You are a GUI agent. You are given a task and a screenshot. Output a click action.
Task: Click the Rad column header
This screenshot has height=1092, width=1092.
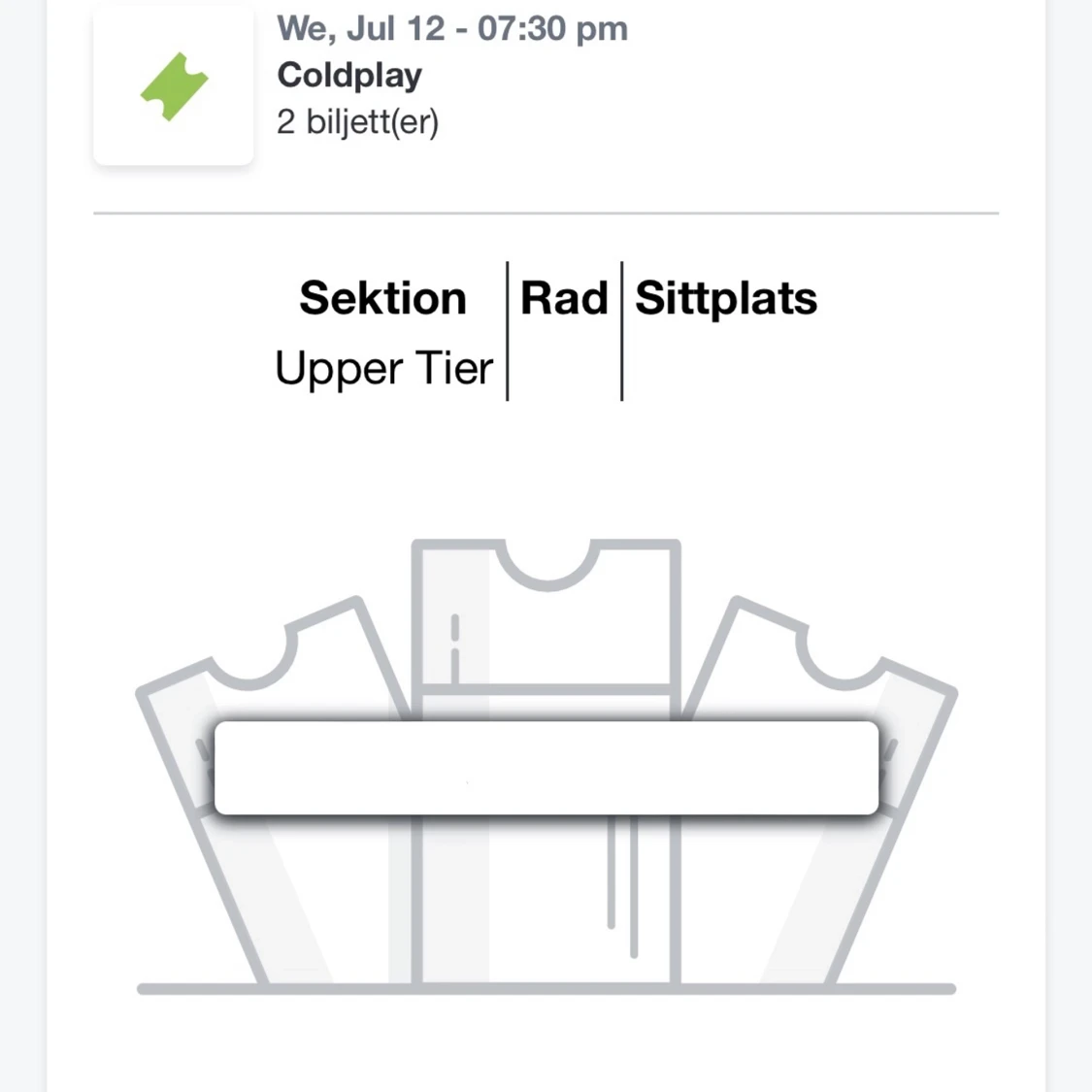564,298
